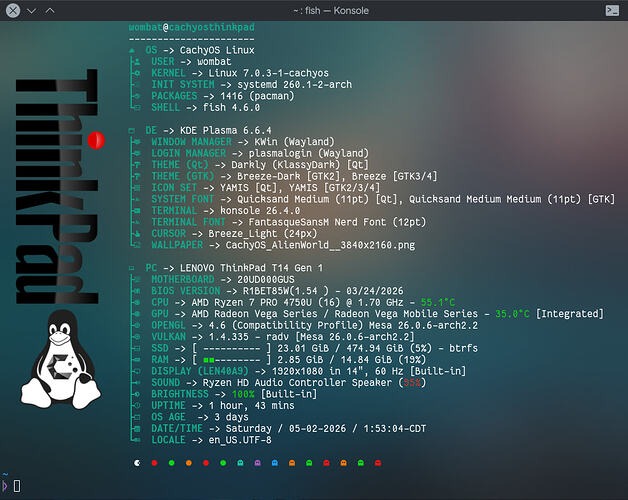Click 'systemd 260.1-2-arch' text

(x=294, y=85)
